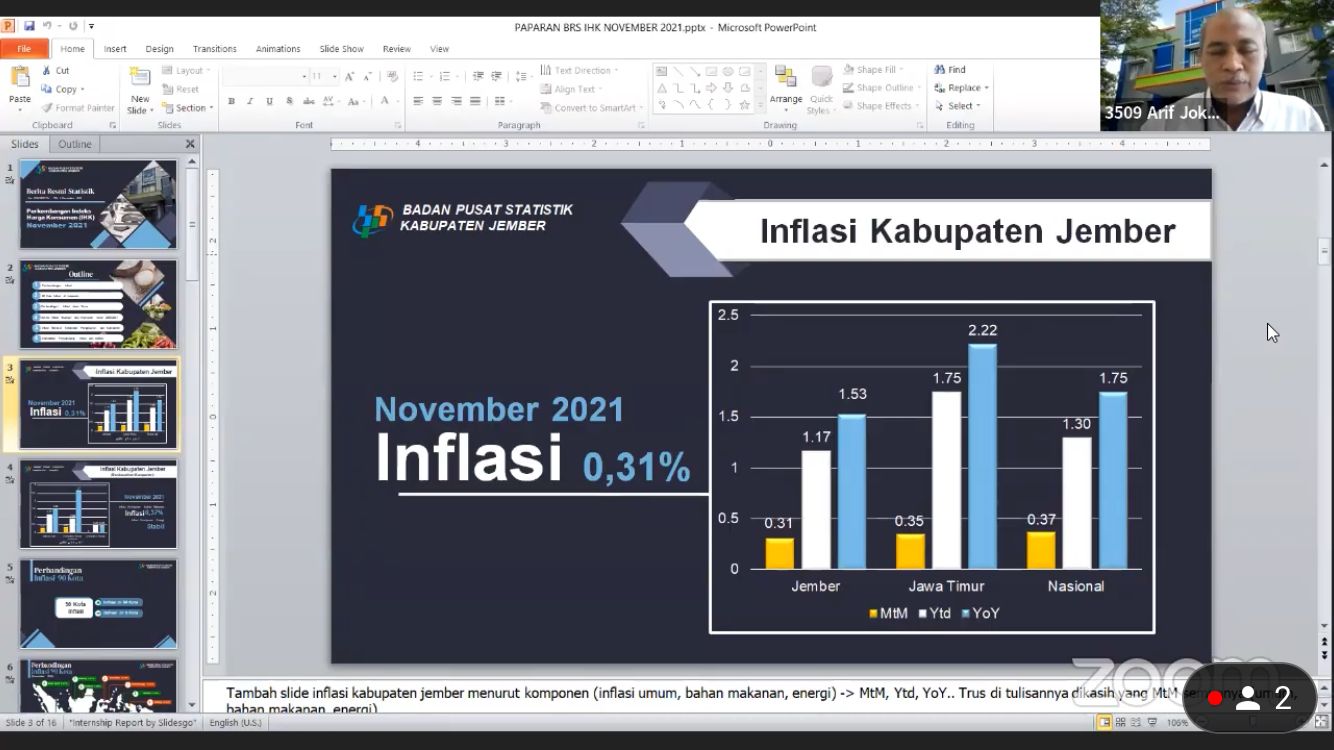Toggle Bold formatting
Viewport: 1334px width, 750px height.
pyautogui.click(x=231, y=101)
